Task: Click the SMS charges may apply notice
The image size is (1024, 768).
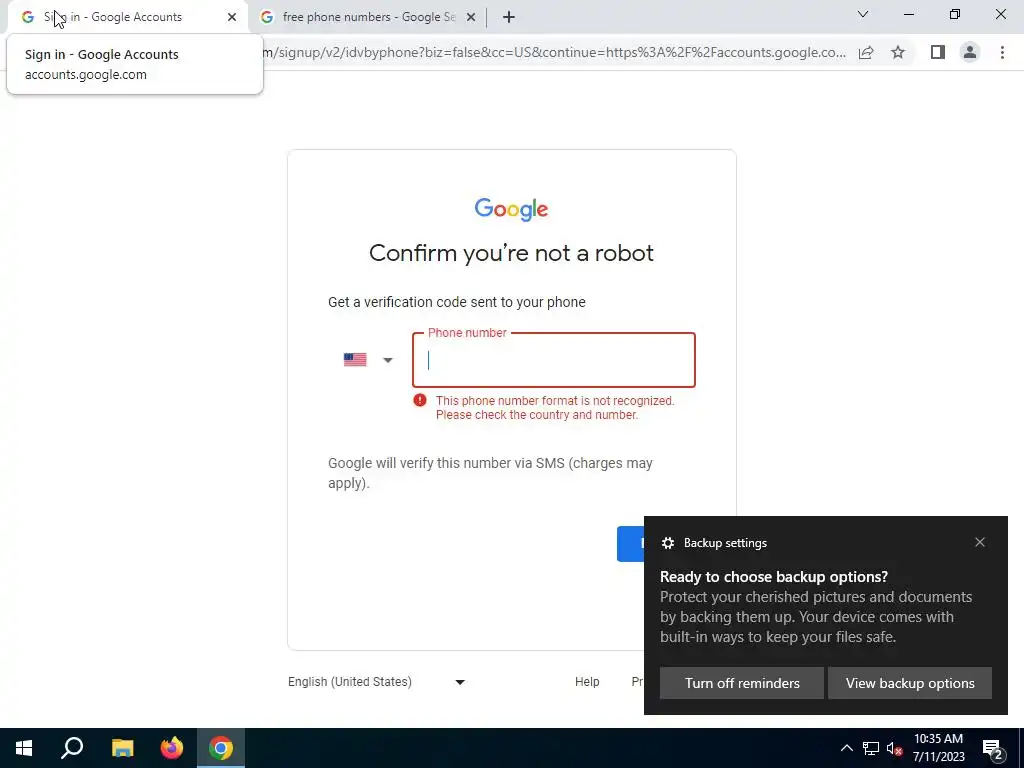Action: point(490,473)
